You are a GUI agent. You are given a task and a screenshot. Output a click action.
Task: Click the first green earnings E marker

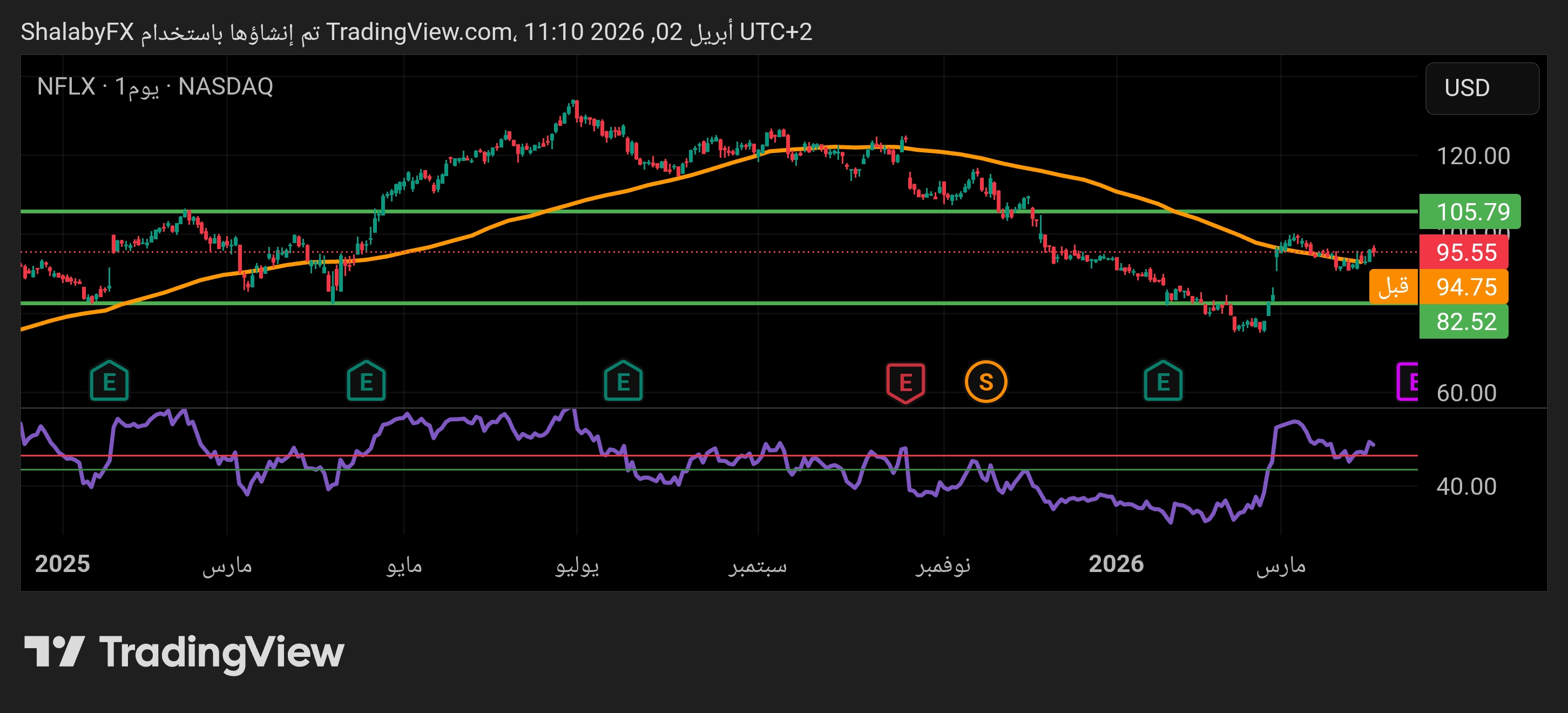pyautogui.click(x=109, y=382)
